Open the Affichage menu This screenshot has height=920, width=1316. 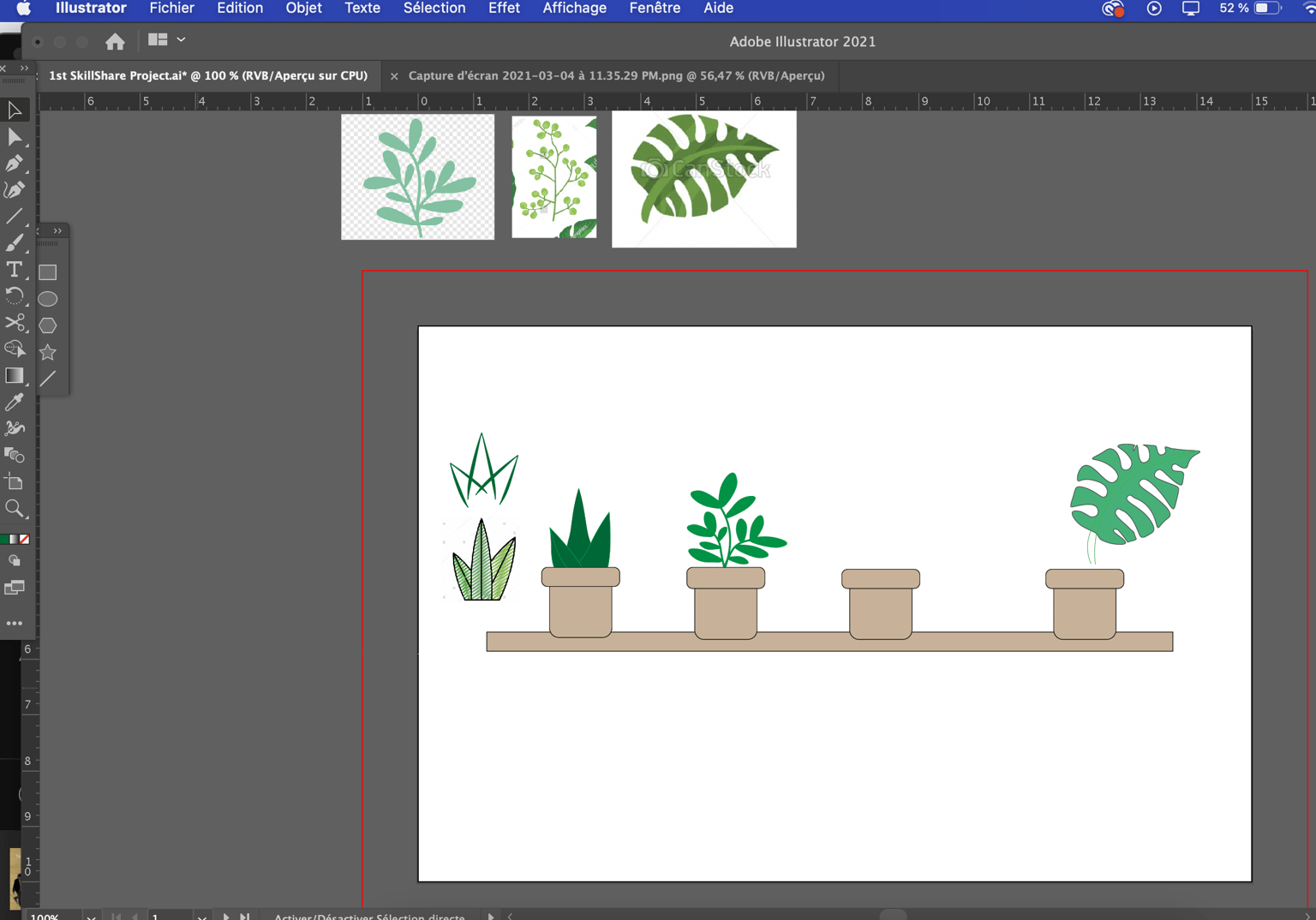click(x=574, y=9)
